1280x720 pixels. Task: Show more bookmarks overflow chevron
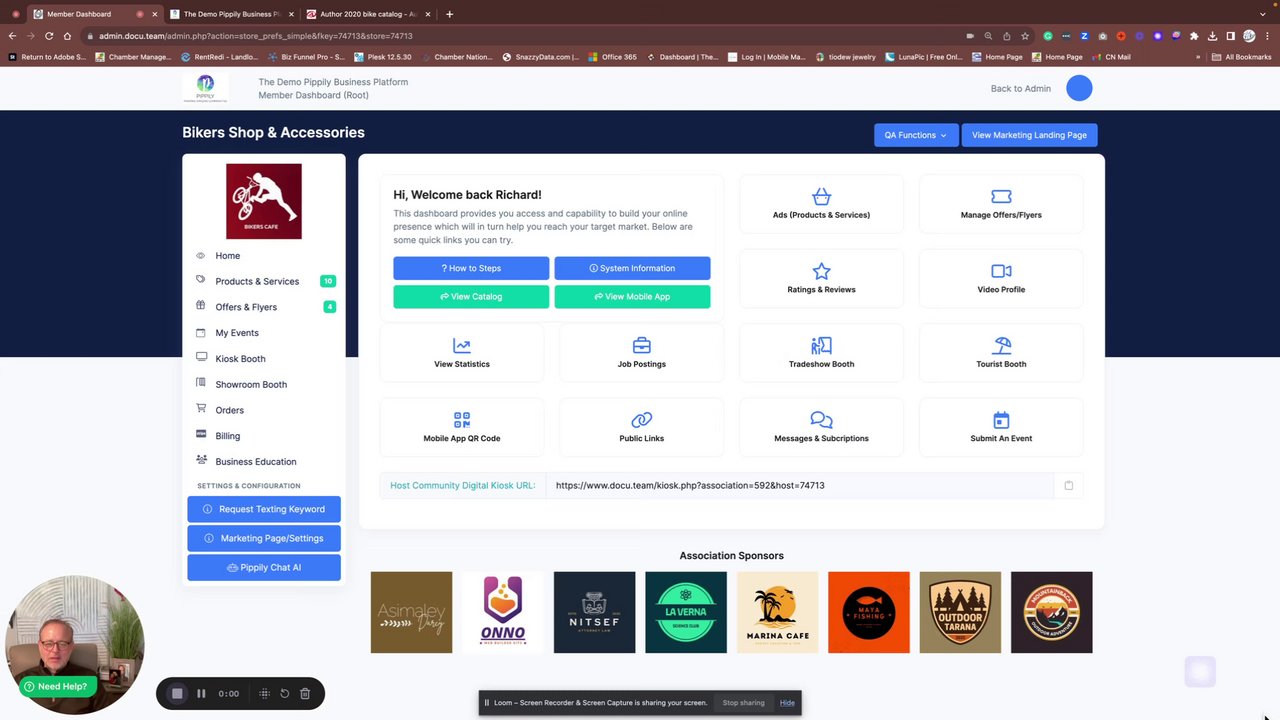(1198, 57)
